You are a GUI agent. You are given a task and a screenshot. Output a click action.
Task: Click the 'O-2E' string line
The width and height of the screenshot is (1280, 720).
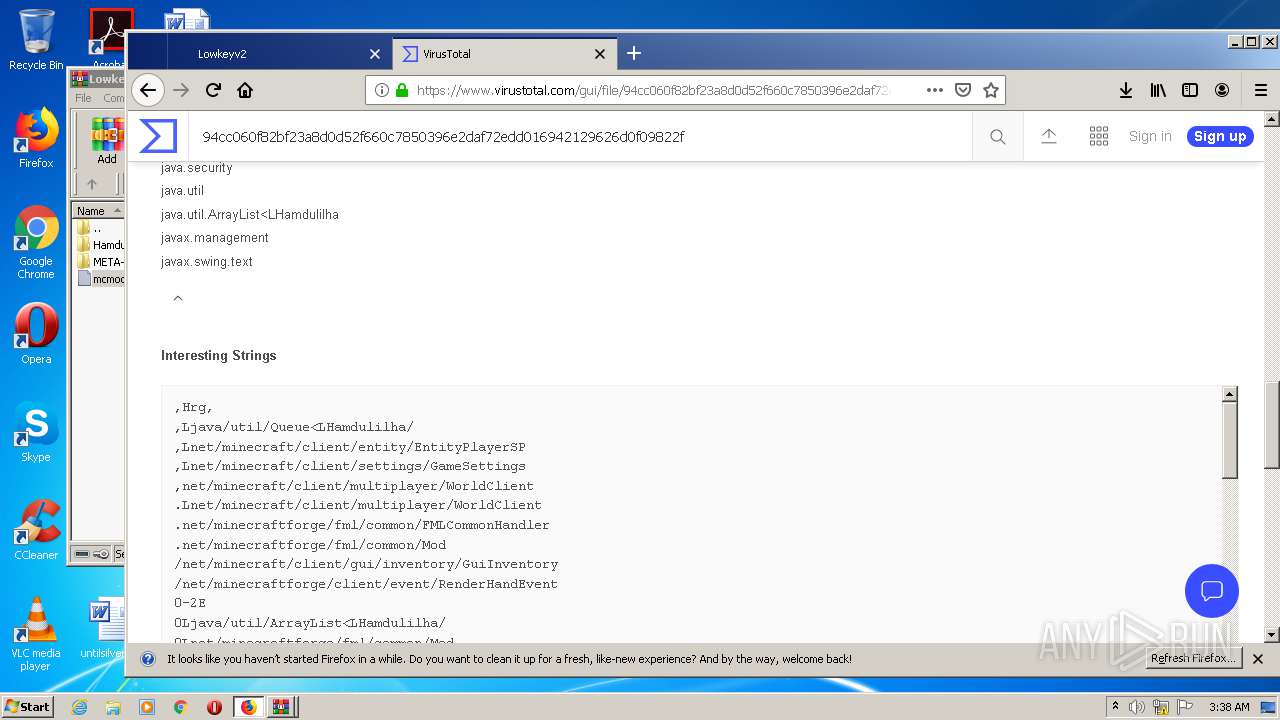(x=190, y=603)
